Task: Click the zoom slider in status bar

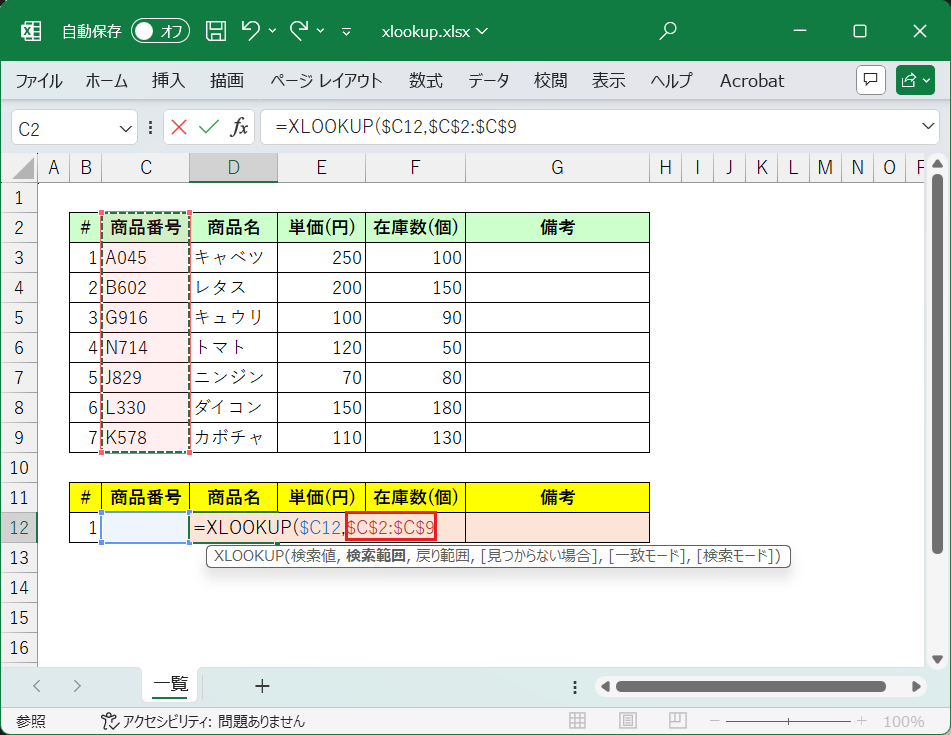Action: pos(789,721)
